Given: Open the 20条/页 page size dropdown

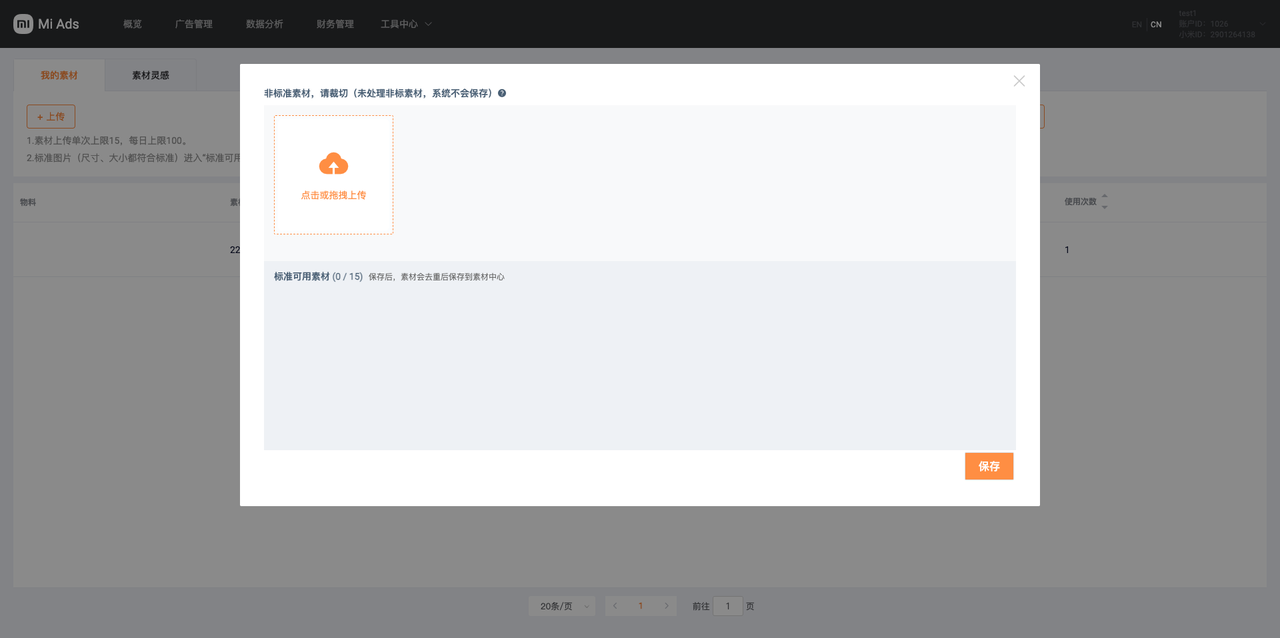Looking at the screenshot, I should [x=561, y=606].
